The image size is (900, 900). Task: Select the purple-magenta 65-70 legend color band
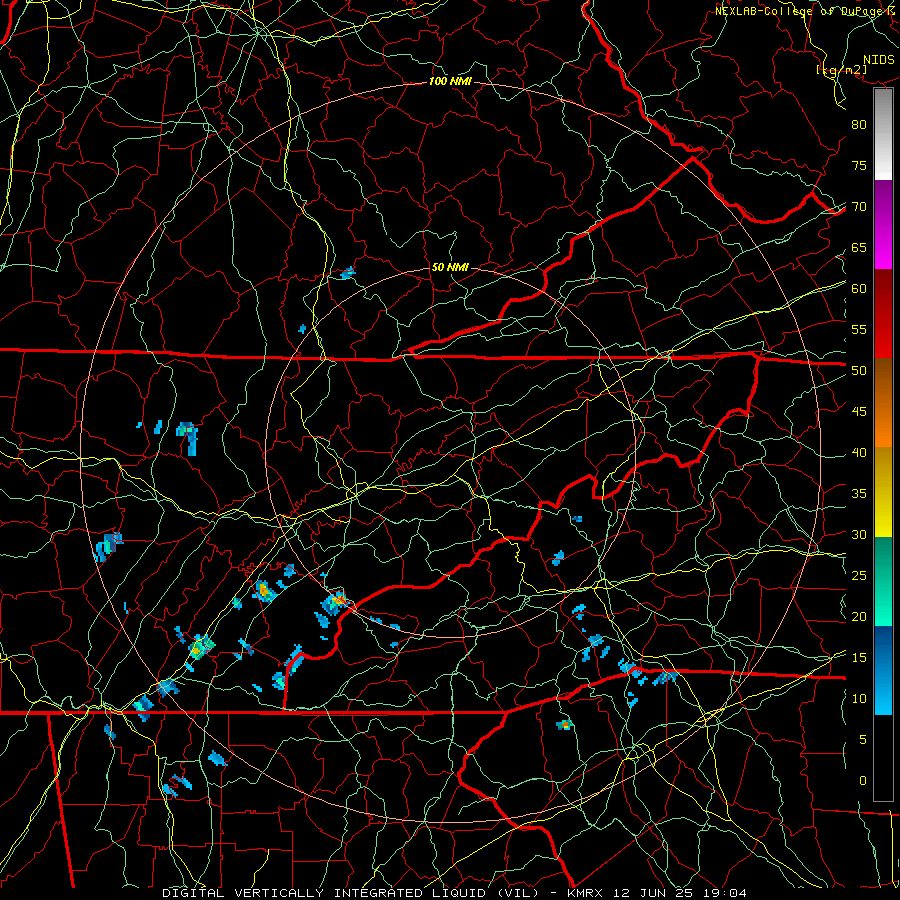883,225
